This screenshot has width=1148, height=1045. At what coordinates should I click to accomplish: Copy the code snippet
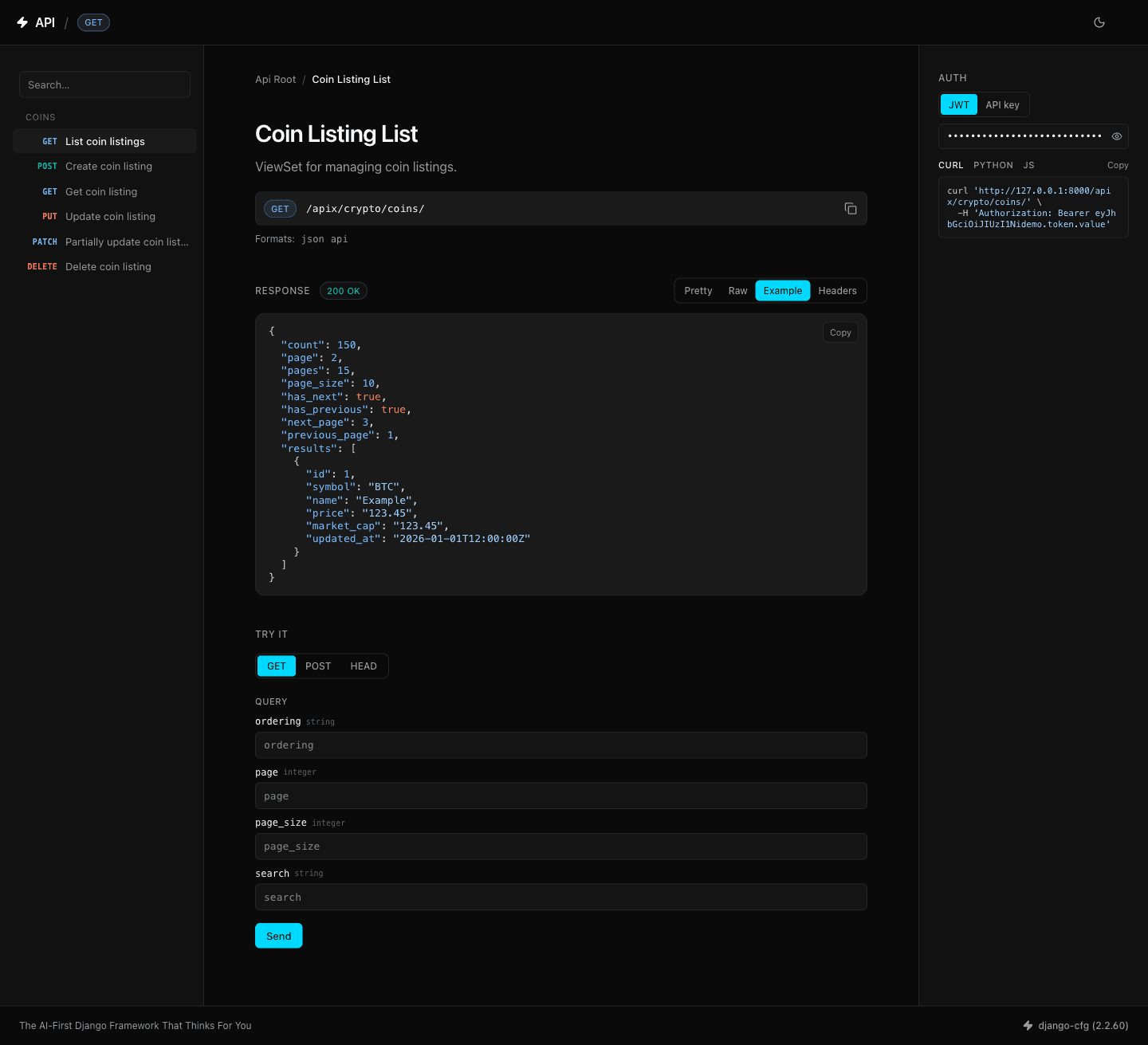(1118, 166)
